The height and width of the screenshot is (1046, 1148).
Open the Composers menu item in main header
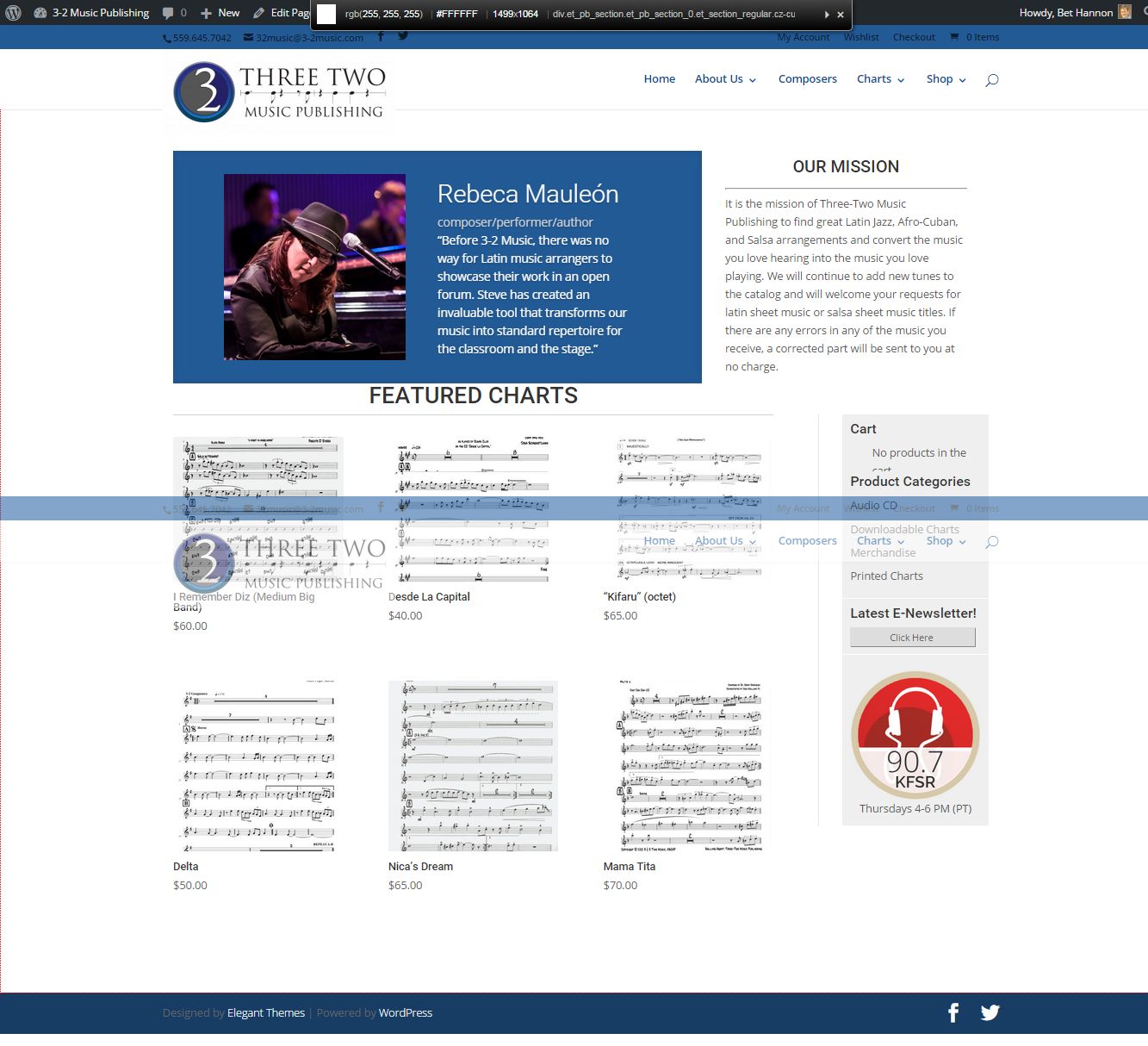pos(808,79)
